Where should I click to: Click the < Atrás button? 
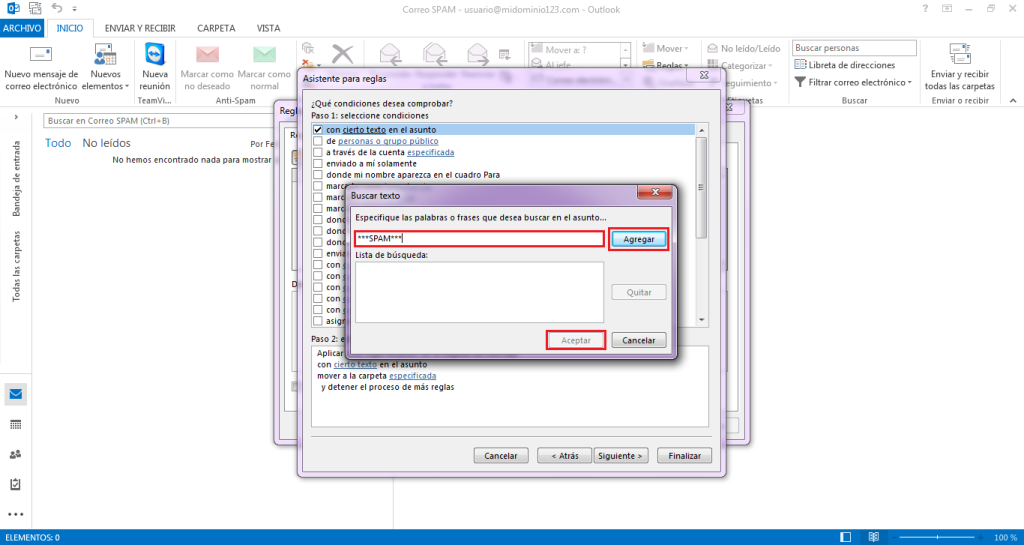tap(564, 456)
